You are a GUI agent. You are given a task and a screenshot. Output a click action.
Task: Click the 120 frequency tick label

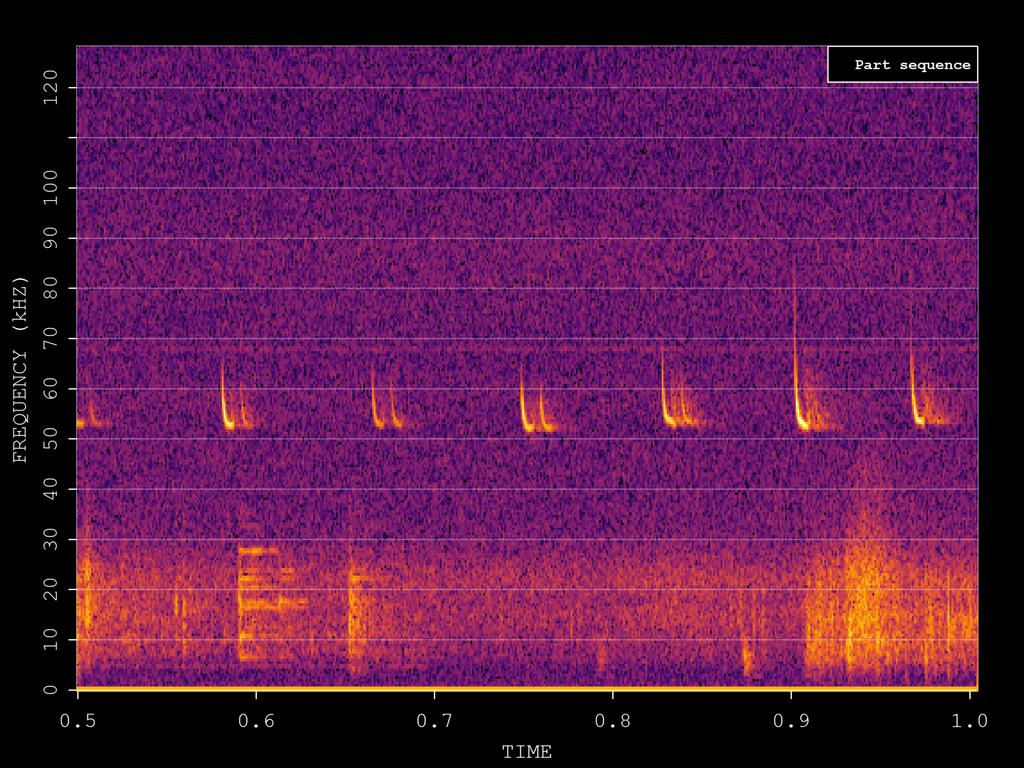click(x=51, y=88)
